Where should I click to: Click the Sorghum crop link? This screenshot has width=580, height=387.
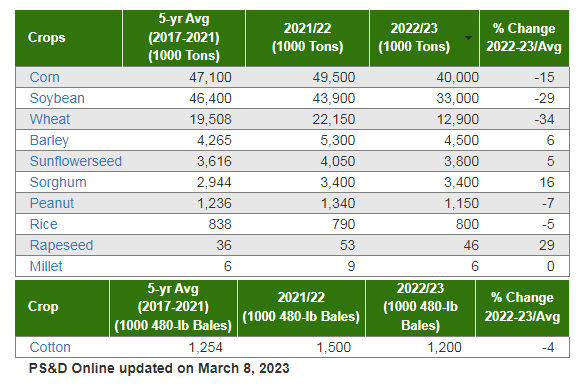tap(58, 182)
